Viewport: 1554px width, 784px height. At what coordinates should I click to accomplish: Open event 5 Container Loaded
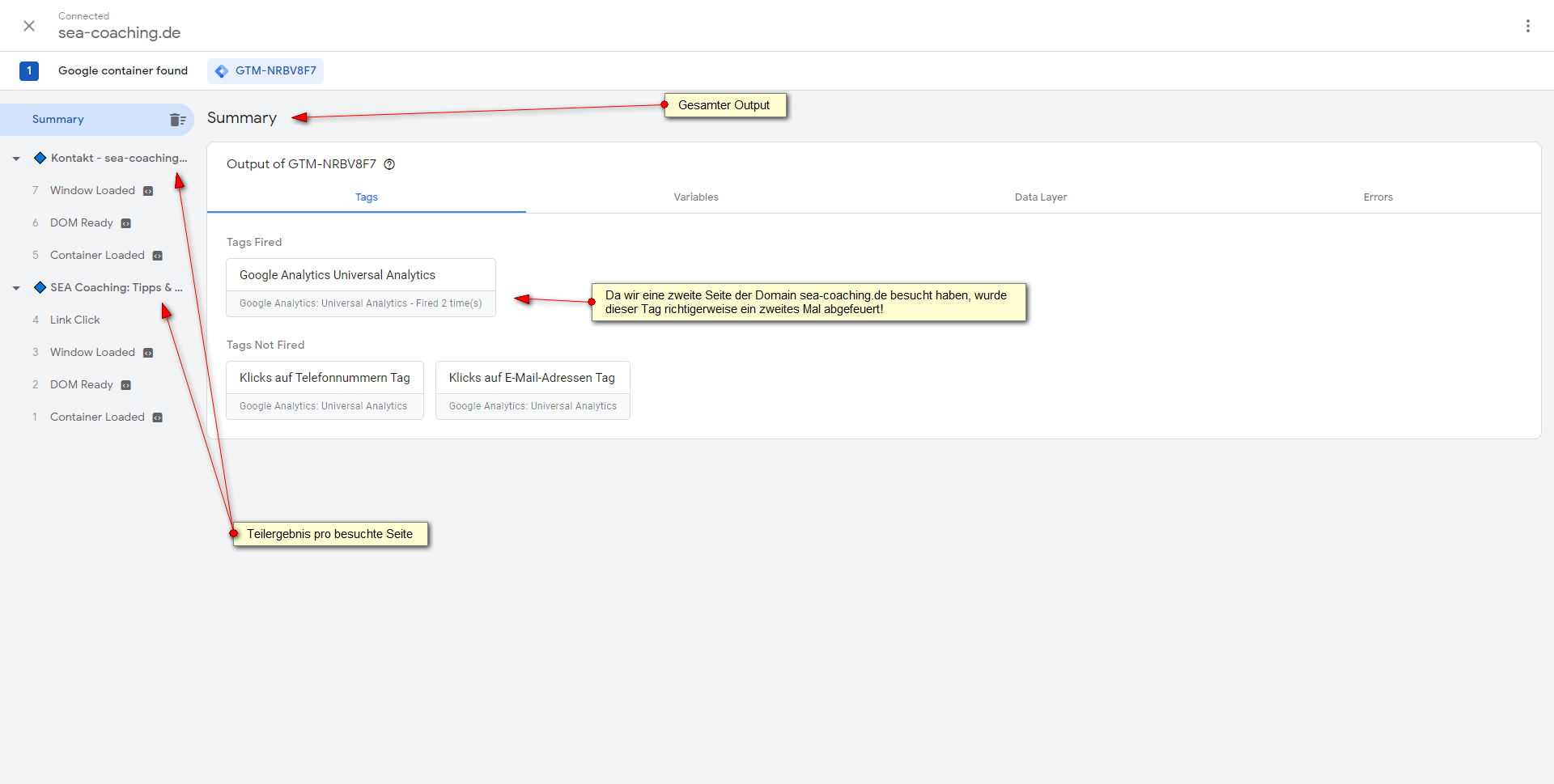click(x=97, y=255)
